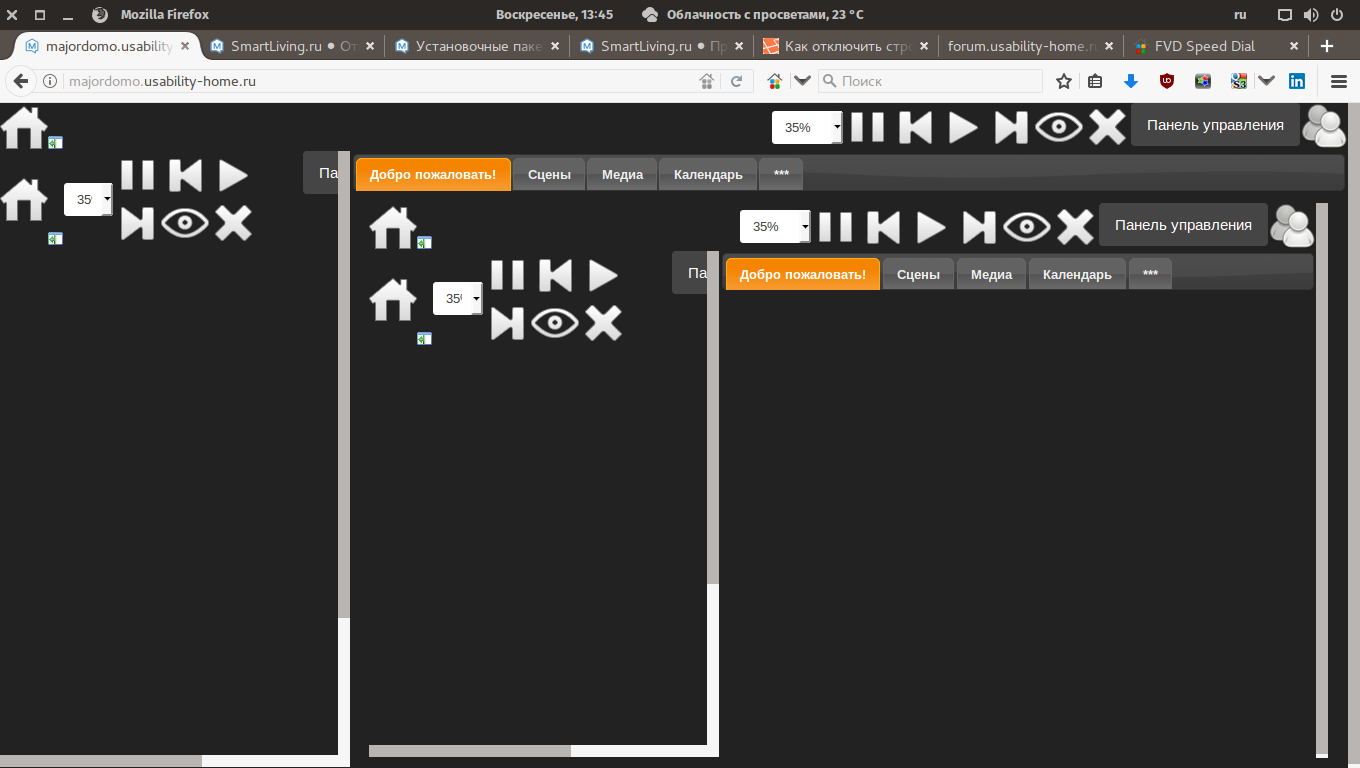Pause playback in the middle nested panel

(x=507, y=275)
